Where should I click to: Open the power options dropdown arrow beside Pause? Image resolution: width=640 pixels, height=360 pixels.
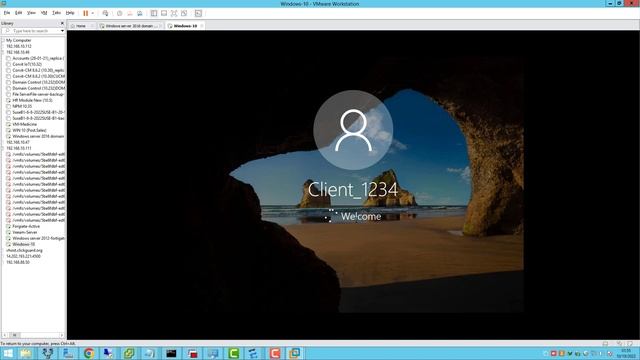pos(93,13)
